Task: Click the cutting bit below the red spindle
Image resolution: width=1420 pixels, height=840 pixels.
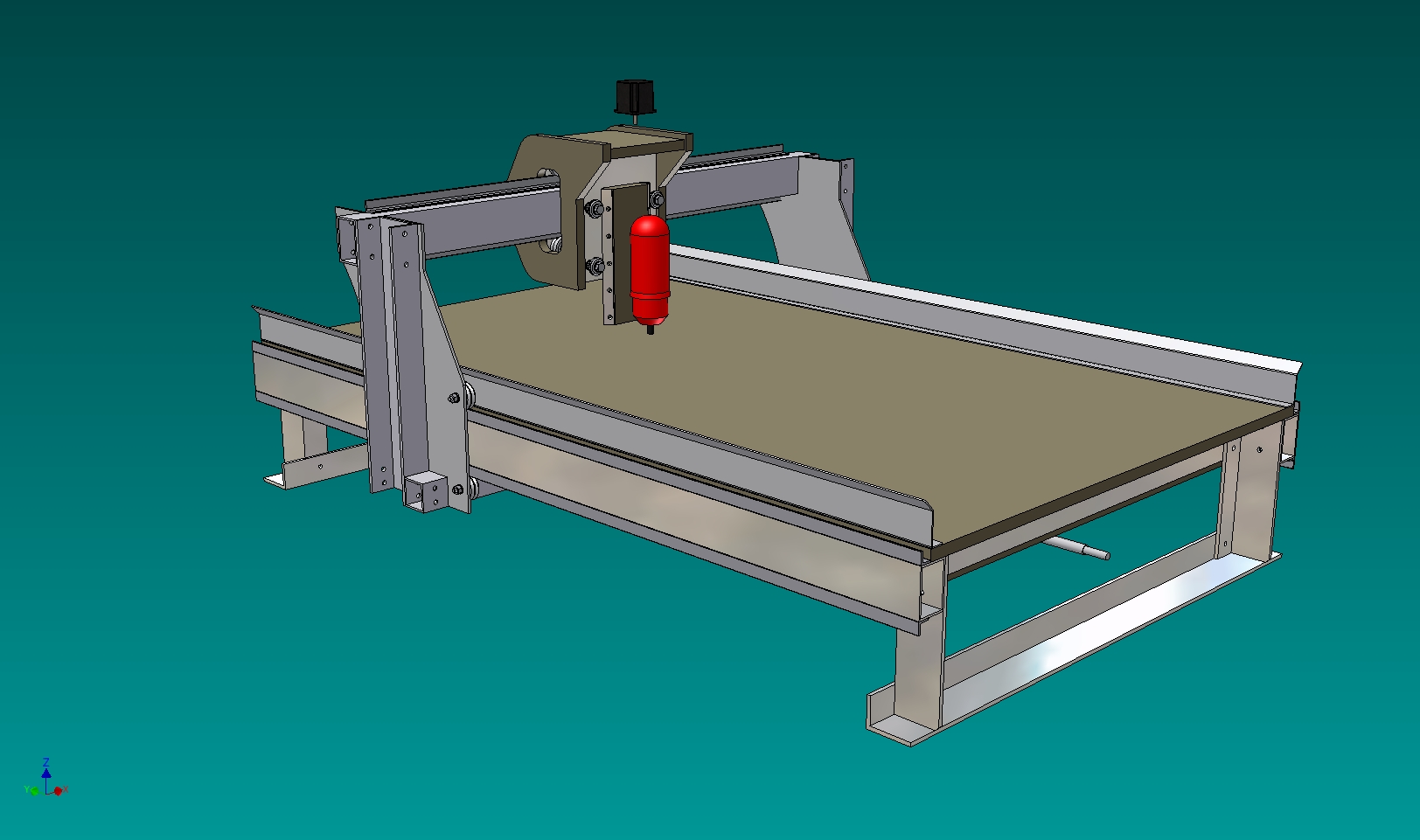Action: point(650,330)
